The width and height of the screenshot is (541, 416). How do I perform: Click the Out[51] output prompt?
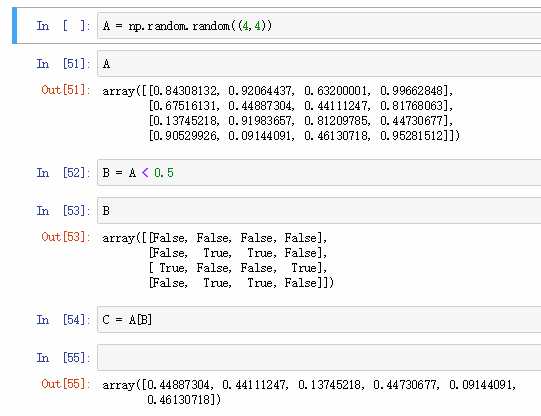66,90
